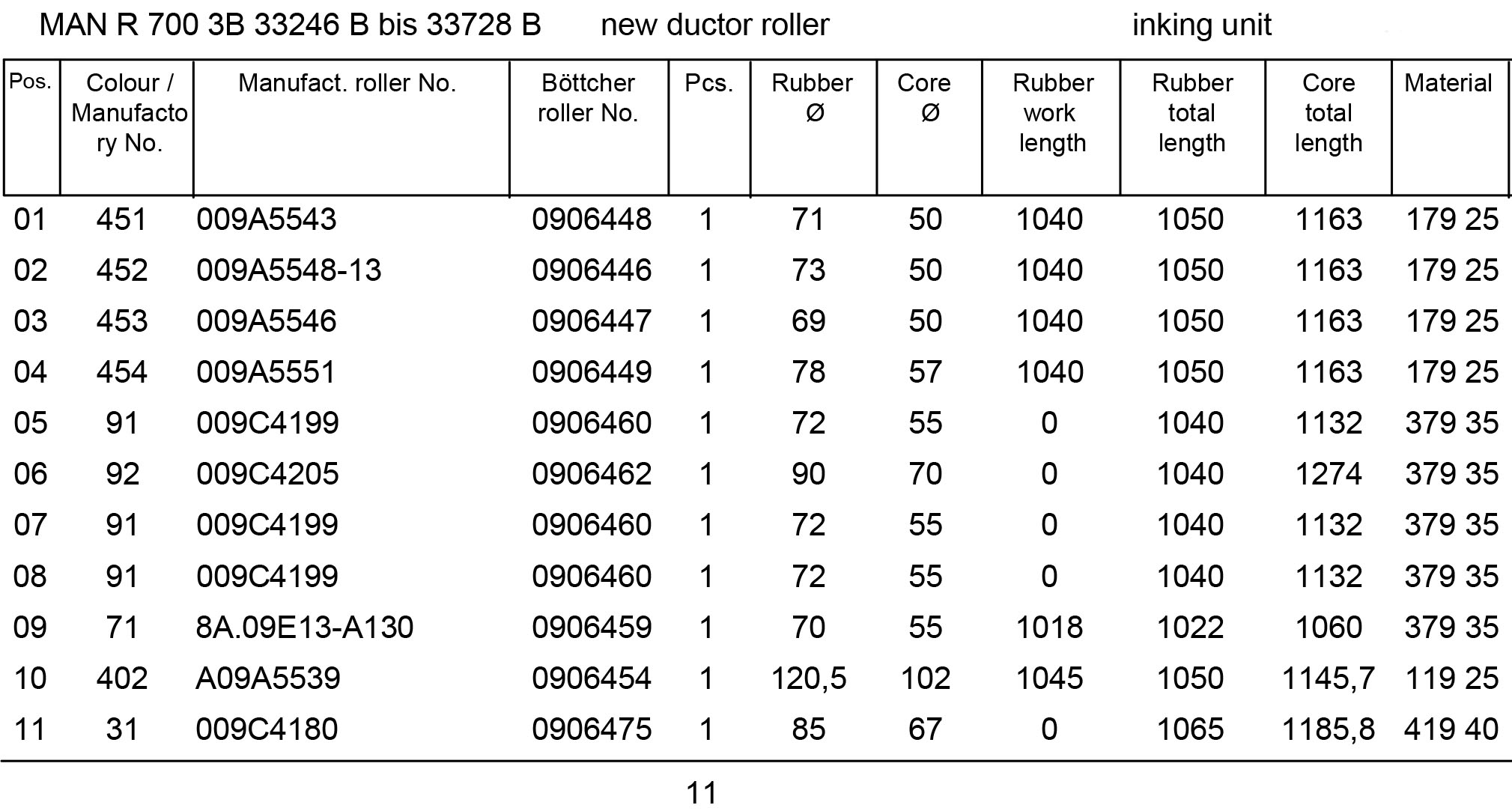Select roller number 8A.09E13-A130
1512x811 pixels.
point(304,628)
